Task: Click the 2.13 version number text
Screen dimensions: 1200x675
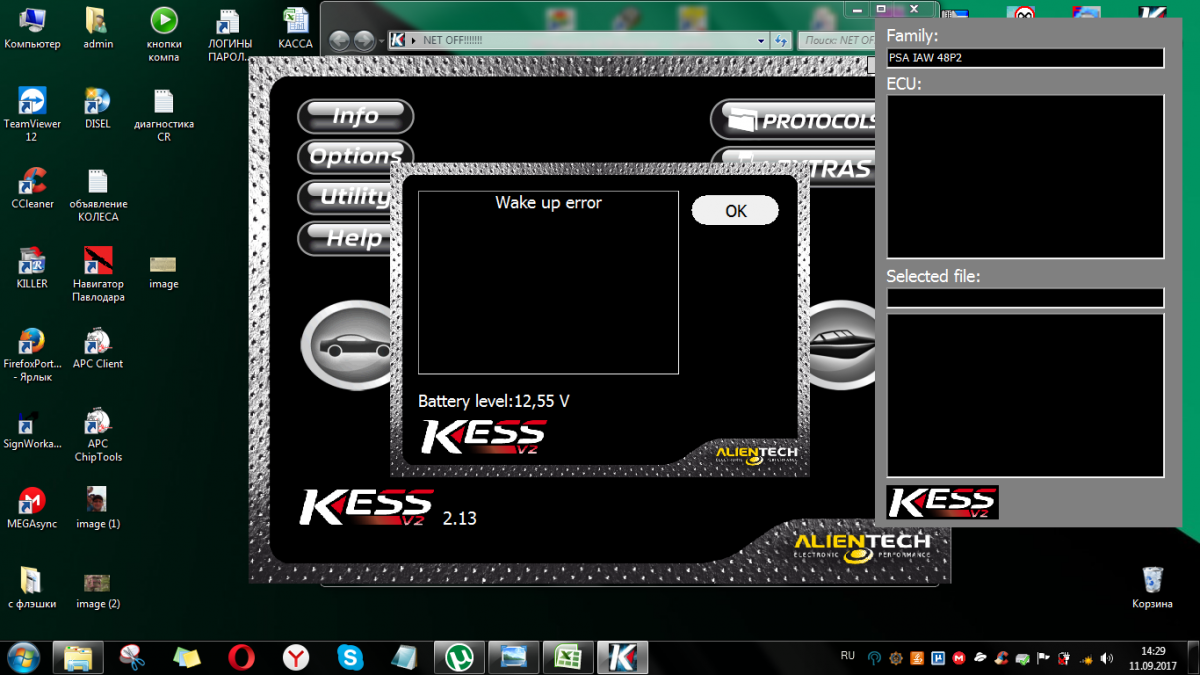Action: (x=460, y=518)
